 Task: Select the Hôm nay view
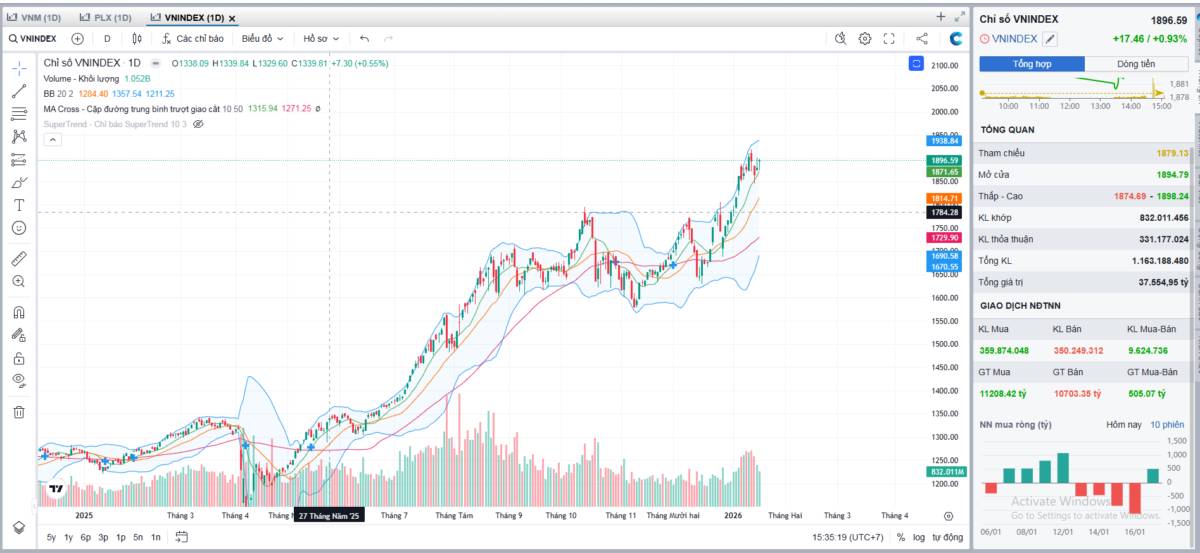[x=1123, y=424]
